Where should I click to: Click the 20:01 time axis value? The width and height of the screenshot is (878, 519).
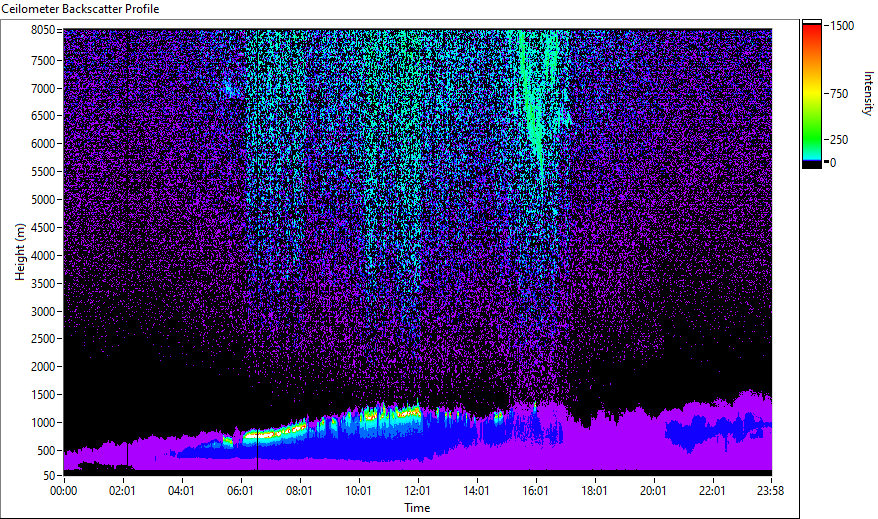653,491
